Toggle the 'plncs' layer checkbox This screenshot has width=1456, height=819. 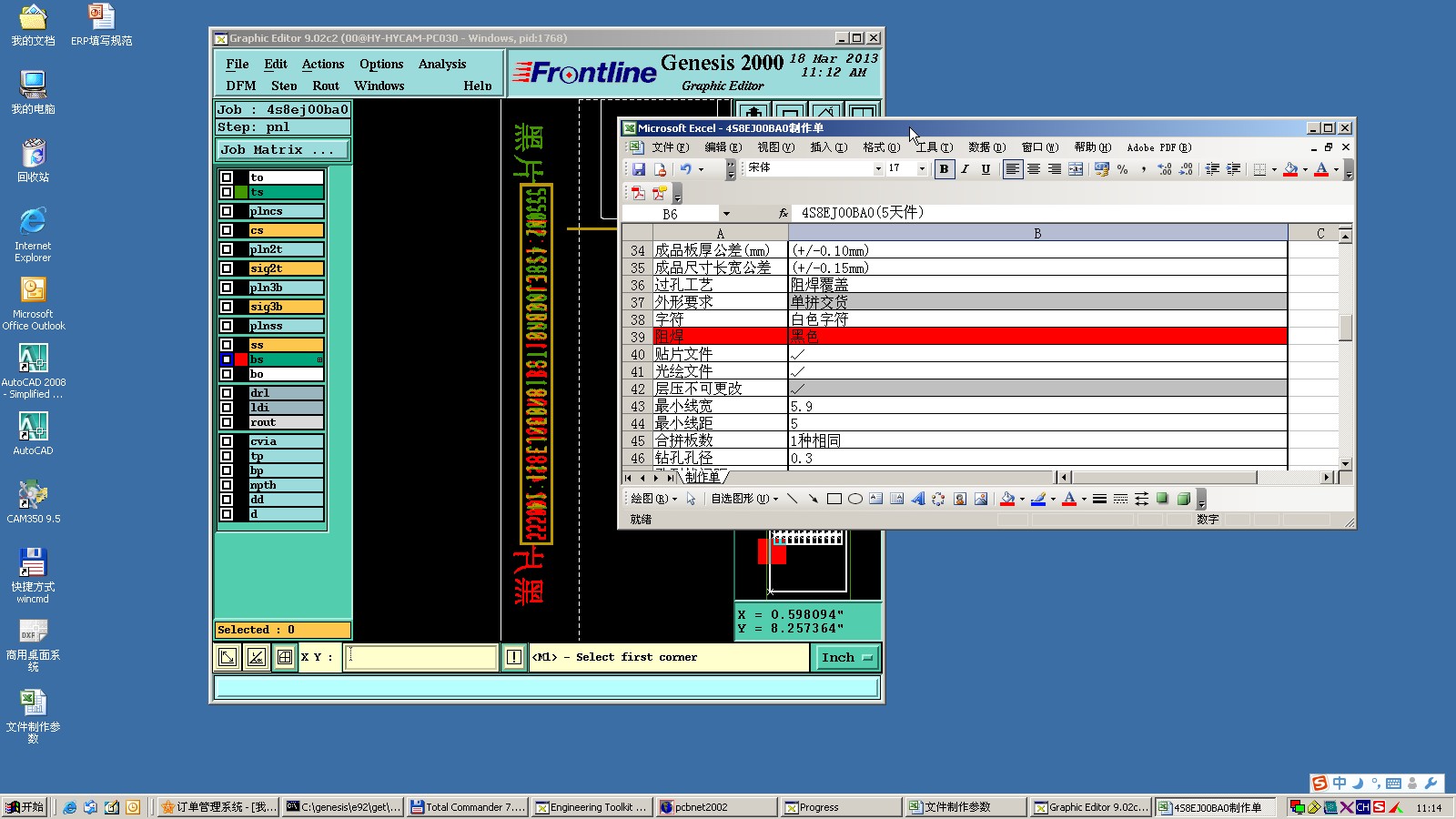pyautogui.click(x=227, y=211)
